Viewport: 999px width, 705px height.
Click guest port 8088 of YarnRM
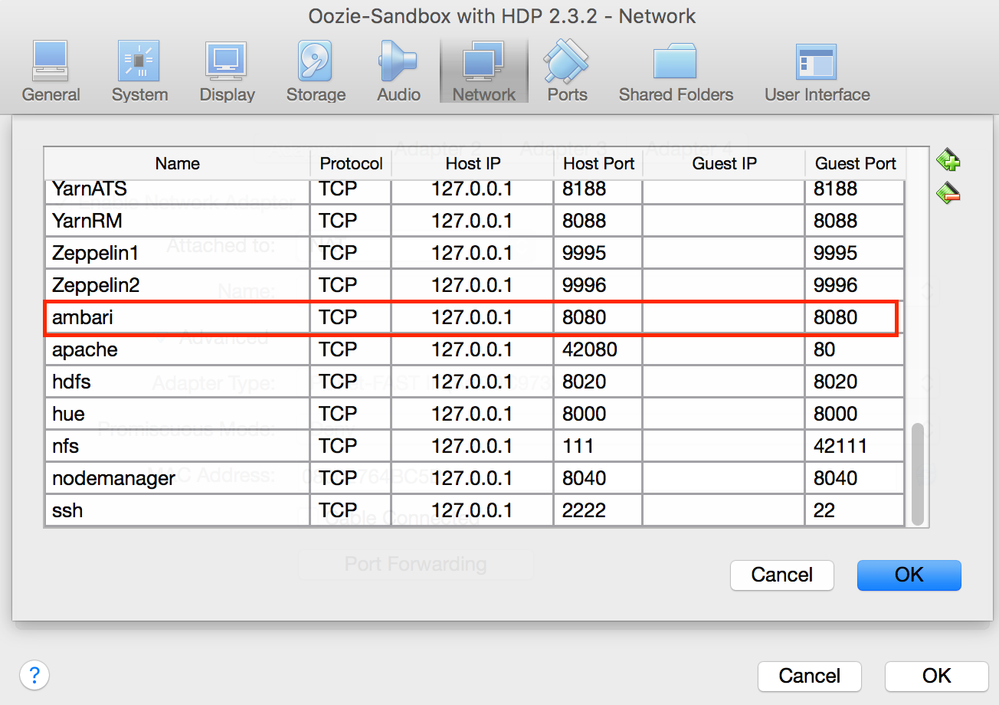point(854,220)
